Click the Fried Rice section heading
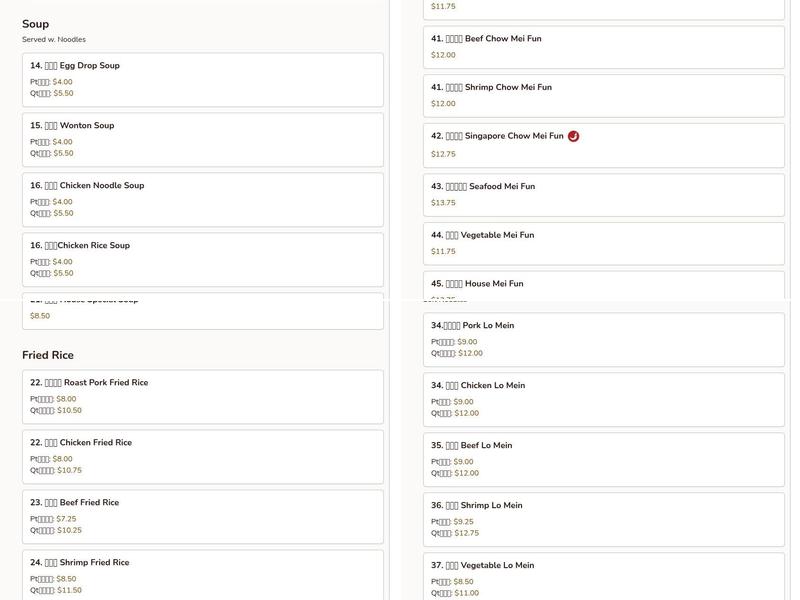Image resolution: width=800 pixels, height=600 pixels. pos(48,355)
